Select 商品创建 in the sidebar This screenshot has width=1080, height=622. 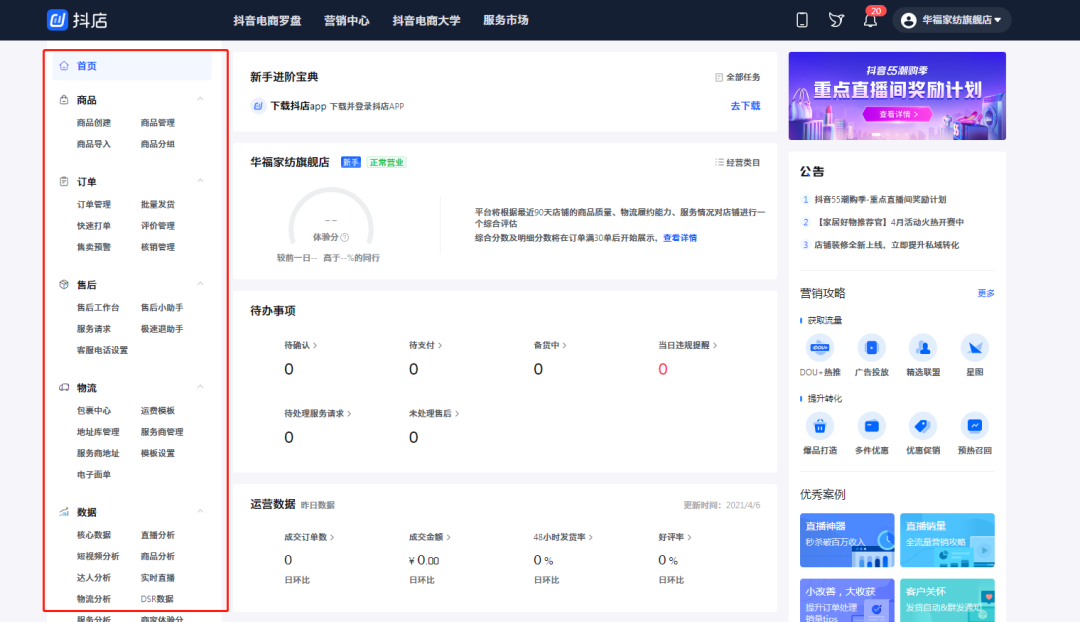(94, 123)
